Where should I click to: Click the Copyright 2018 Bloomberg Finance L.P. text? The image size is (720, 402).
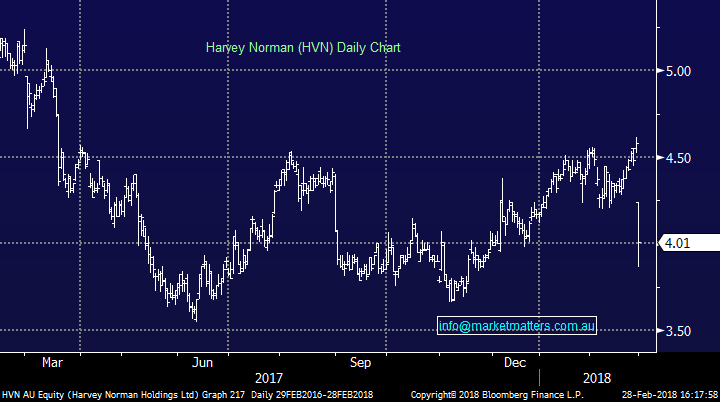[497, 395]
